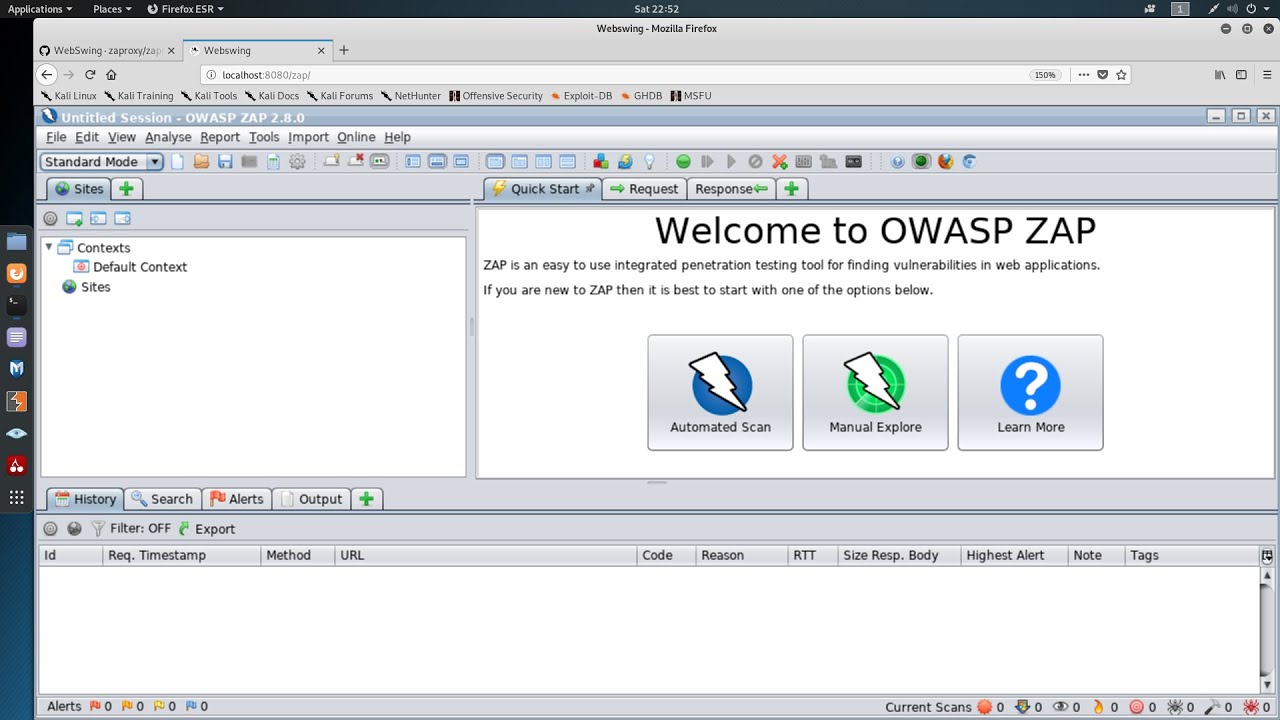Open the ZAP Help menu
The height and width of the screenshot is (720, 1280).
(397, 137)
